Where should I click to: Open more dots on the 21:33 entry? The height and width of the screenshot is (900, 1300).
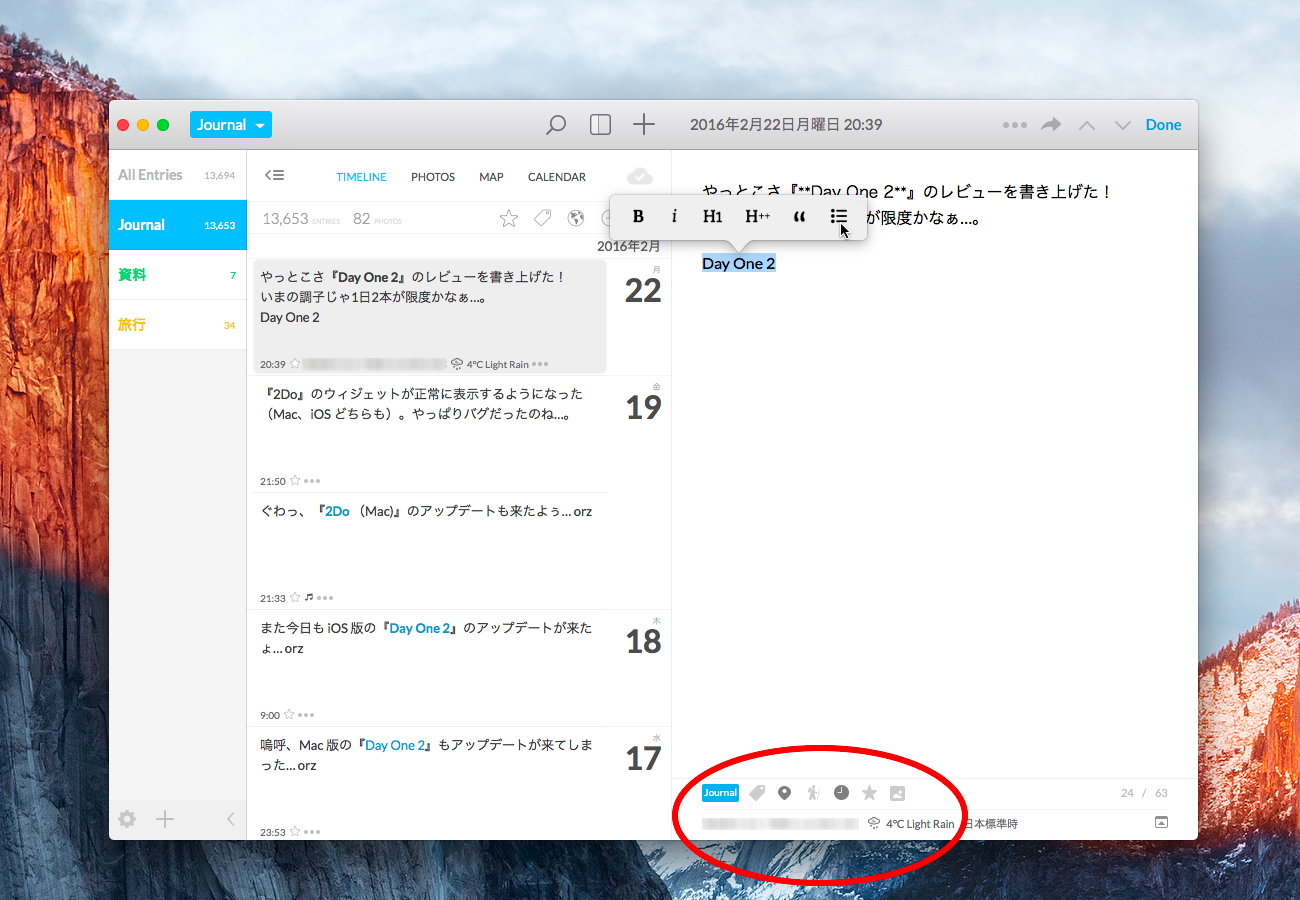point(325,598)
